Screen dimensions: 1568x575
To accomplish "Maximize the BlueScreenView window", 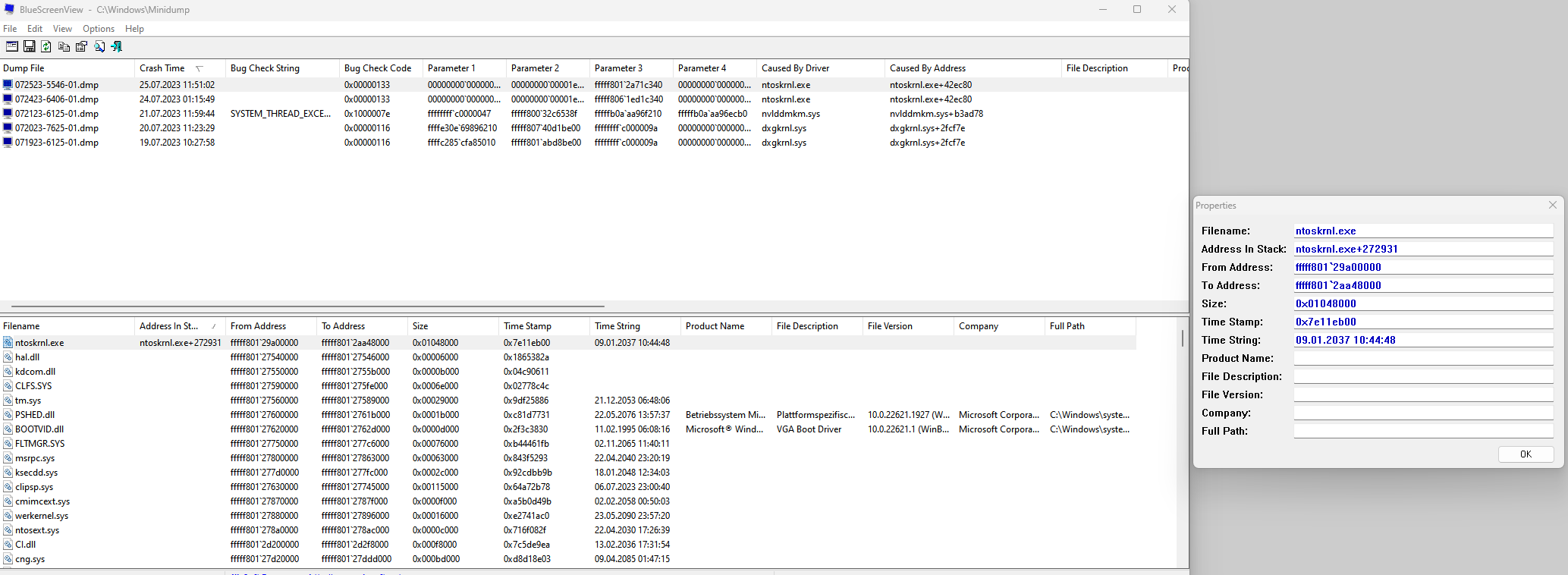I will [1137, 9].
